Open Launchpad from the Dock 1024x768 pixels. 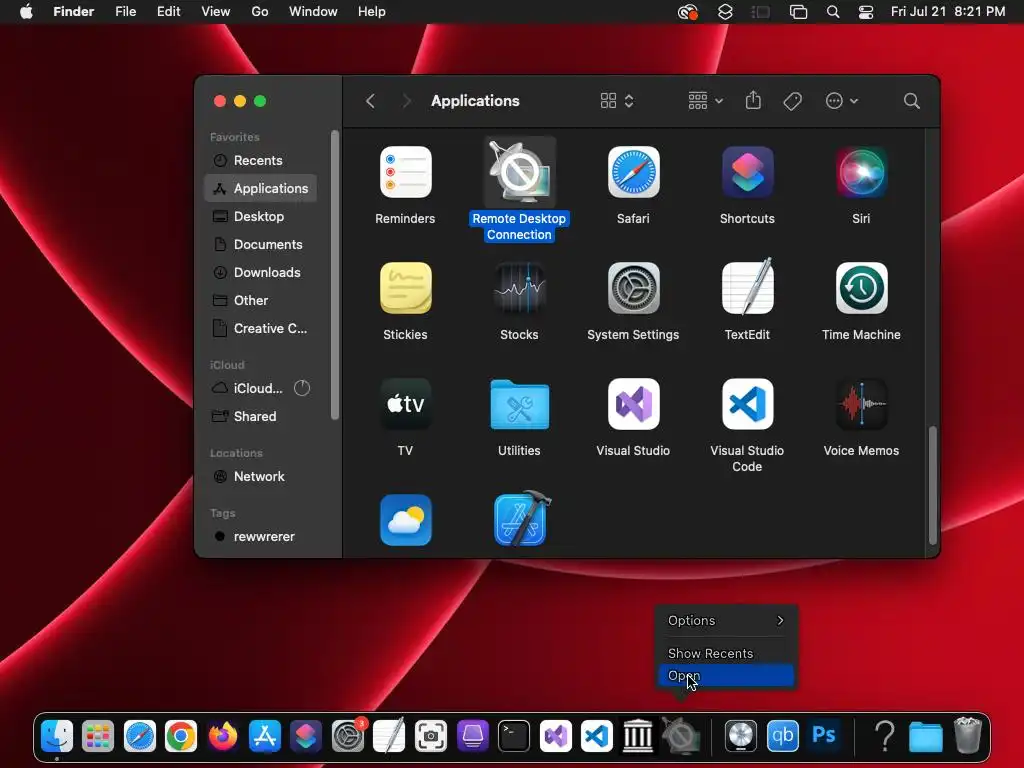pos(98,737)
